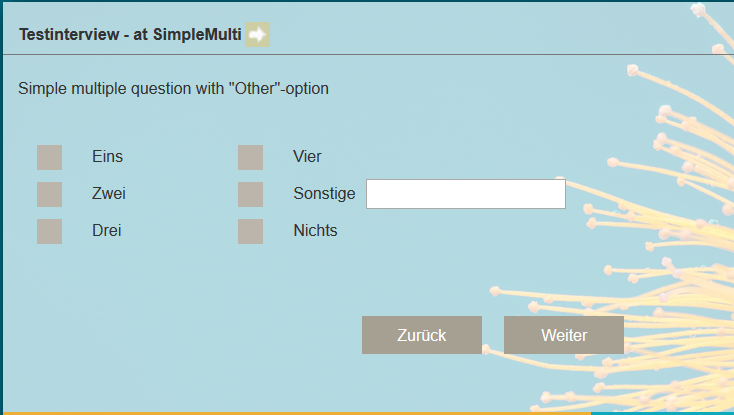
Task: Click the 'Drei' option label text
Action: pyautogui.click(x=107, y=231)
